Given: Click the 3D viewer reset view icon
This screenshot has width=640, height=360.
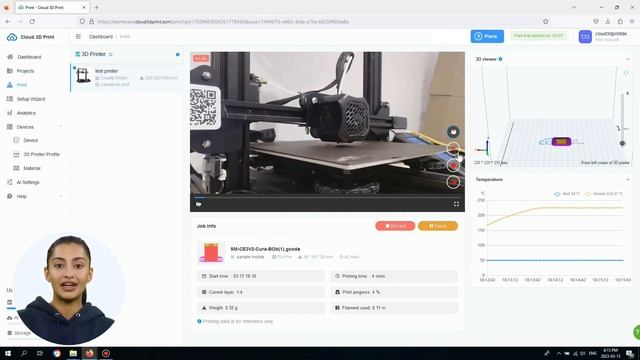Looking at the screenshot, I should click(626, 73).
